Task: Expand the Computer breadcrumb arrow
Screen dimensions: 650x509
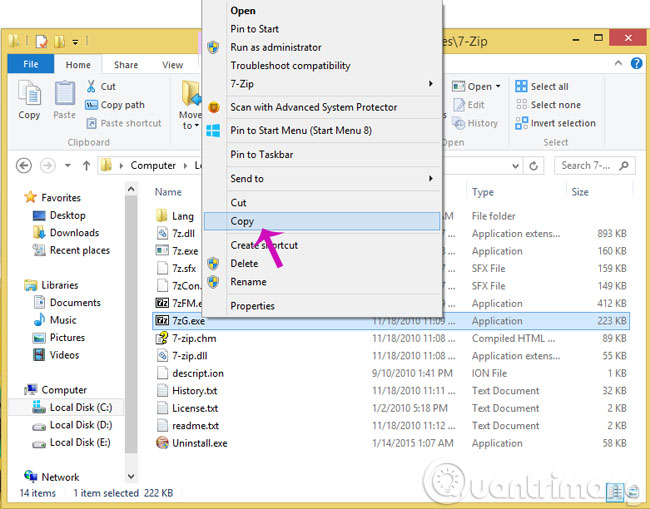Action: point(185,166)
